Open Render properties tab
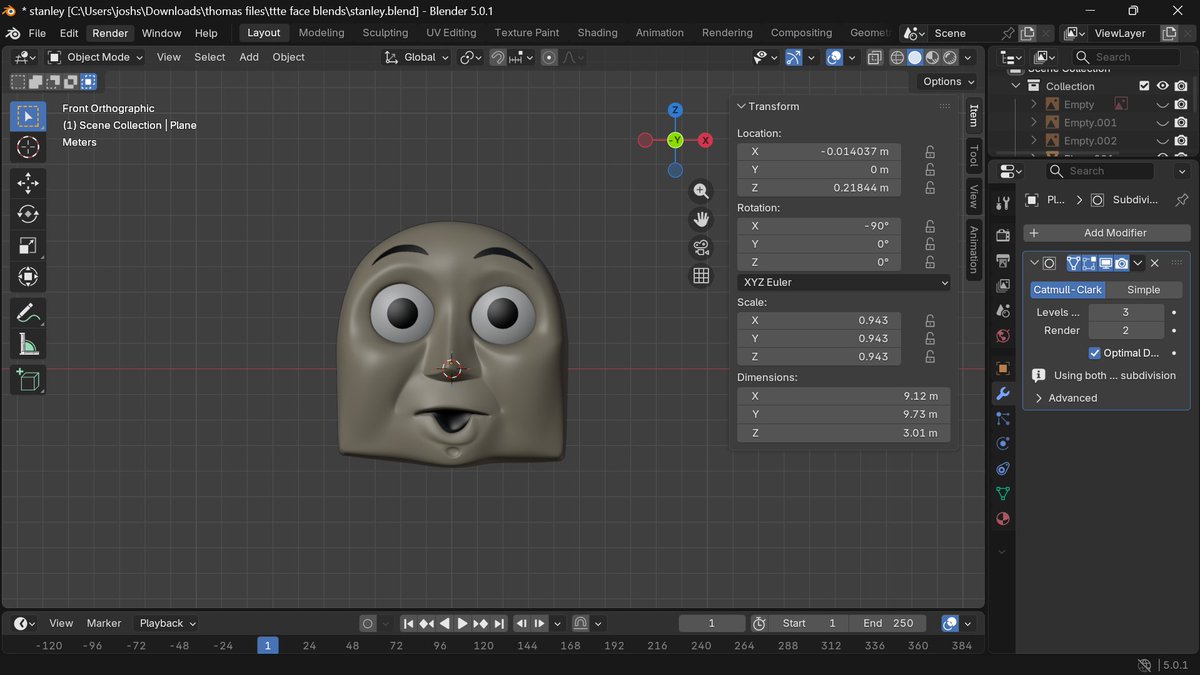1200x675 pixels. click(x=1003, y=235)
